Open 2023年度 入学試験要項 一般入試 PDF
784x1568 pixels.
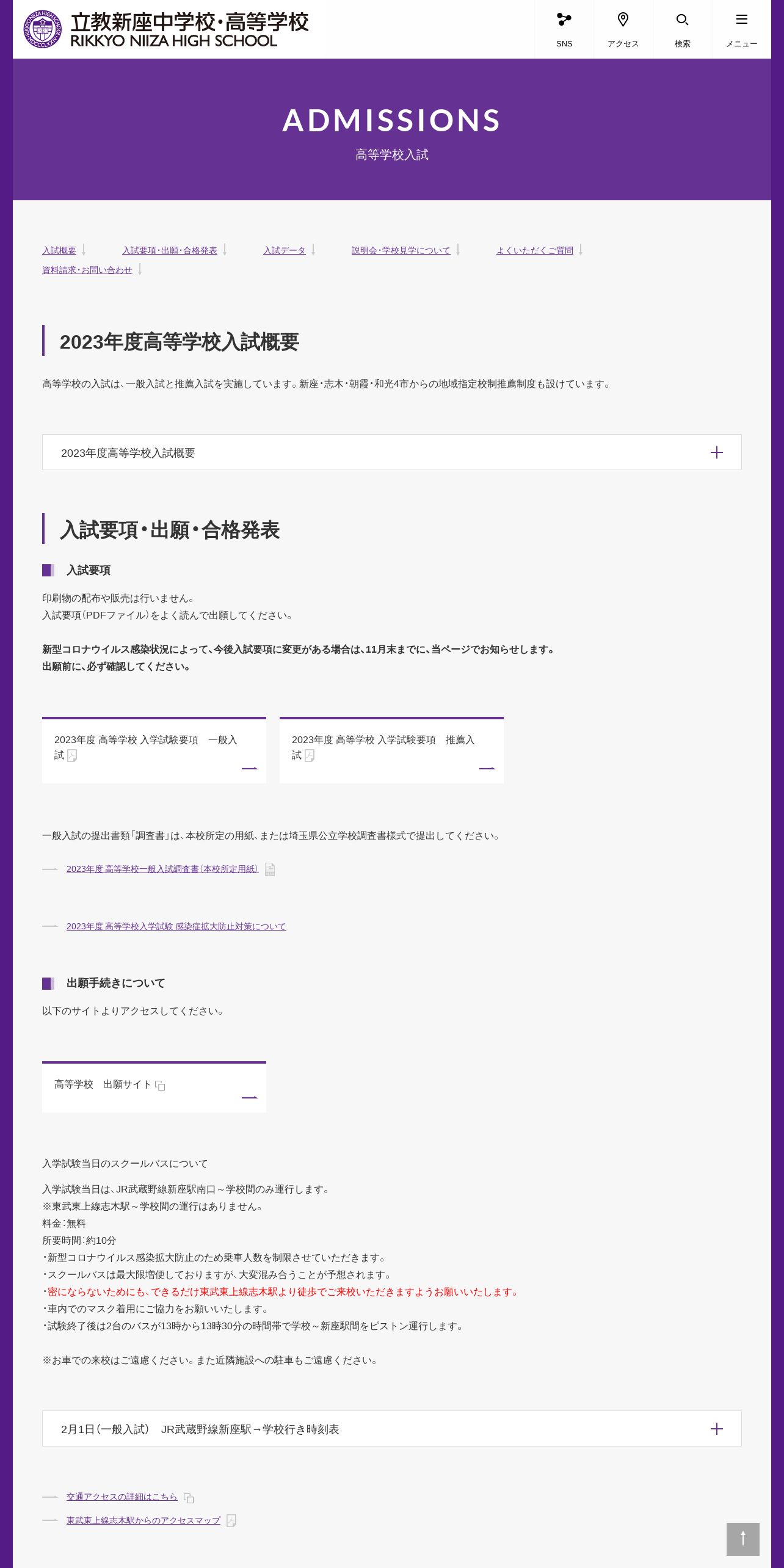click(154, 750)
